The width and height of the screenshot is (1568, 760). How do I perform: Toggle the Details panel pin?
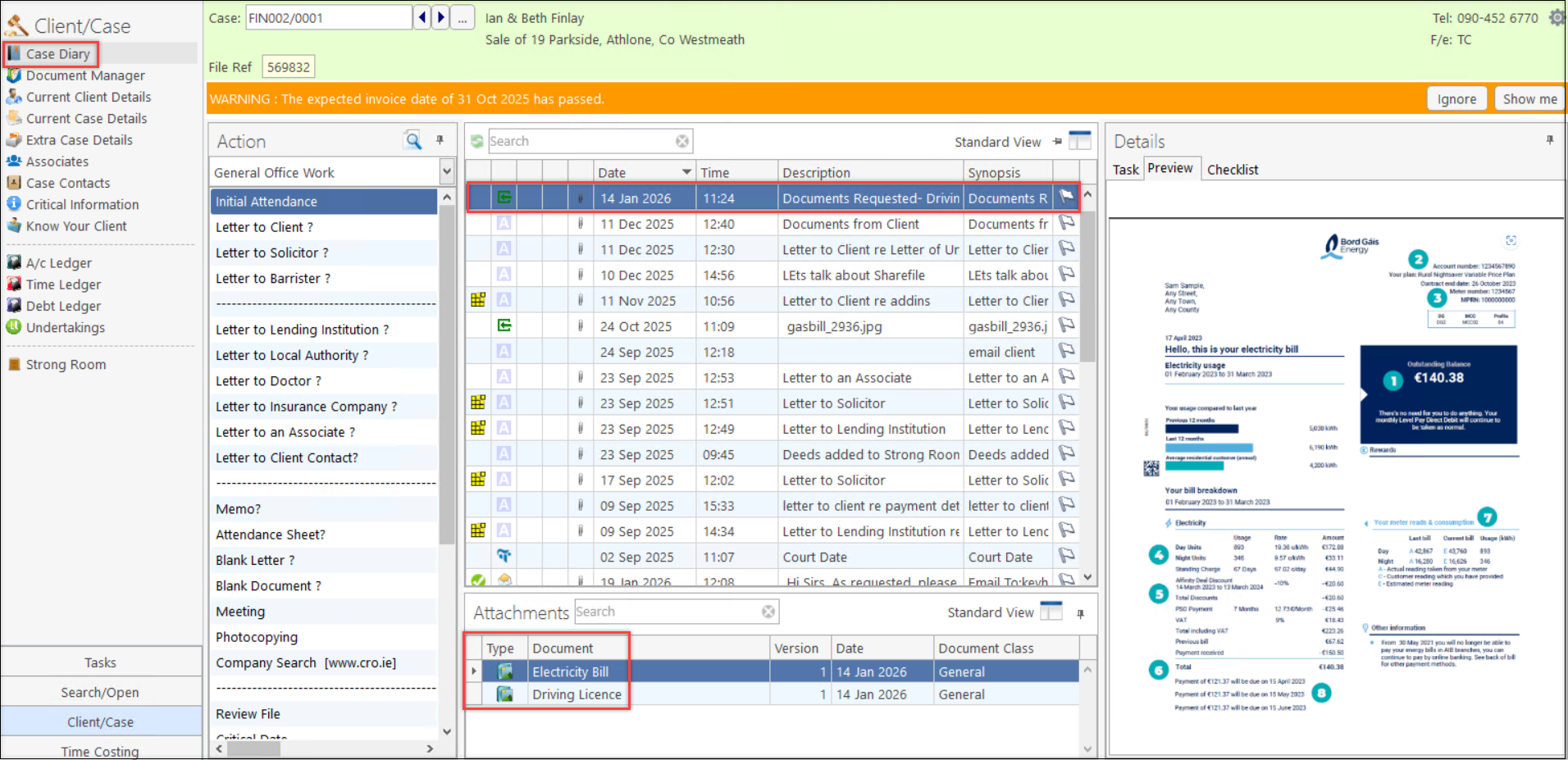coord(1549,140)
